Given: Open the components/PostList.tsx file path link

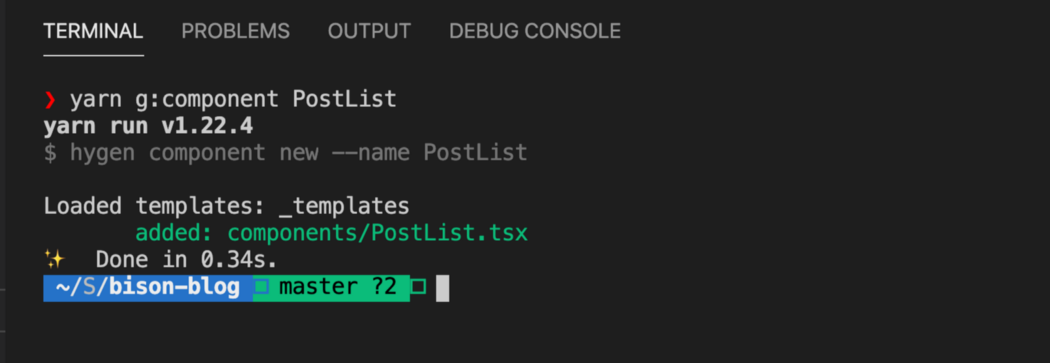Looking at the screenshot, I should (378, 233).
